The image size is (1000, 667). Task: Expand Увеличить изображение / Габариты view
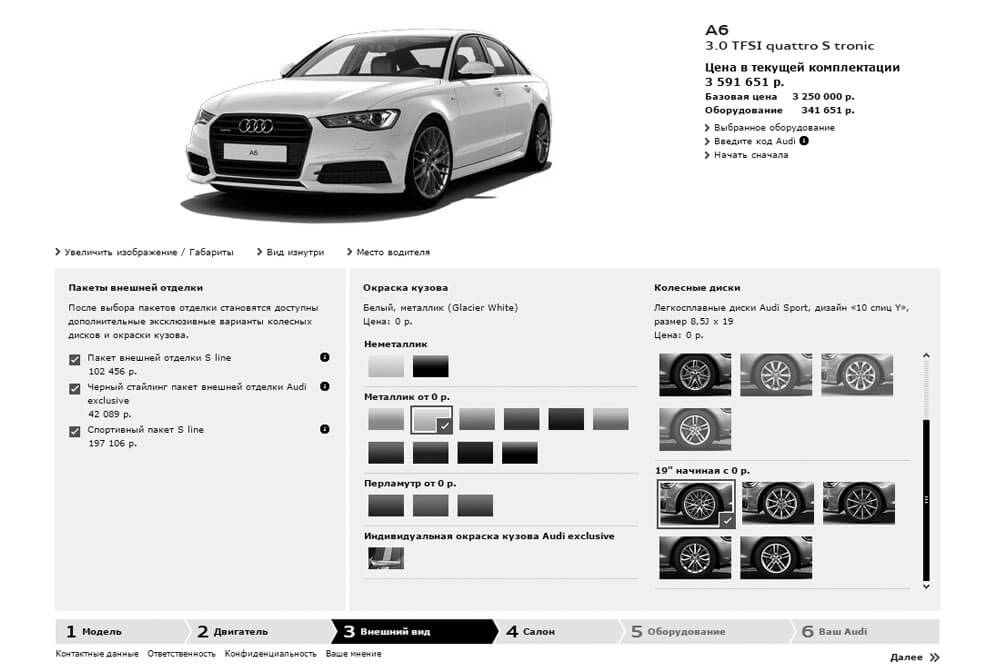click(148, 253)
